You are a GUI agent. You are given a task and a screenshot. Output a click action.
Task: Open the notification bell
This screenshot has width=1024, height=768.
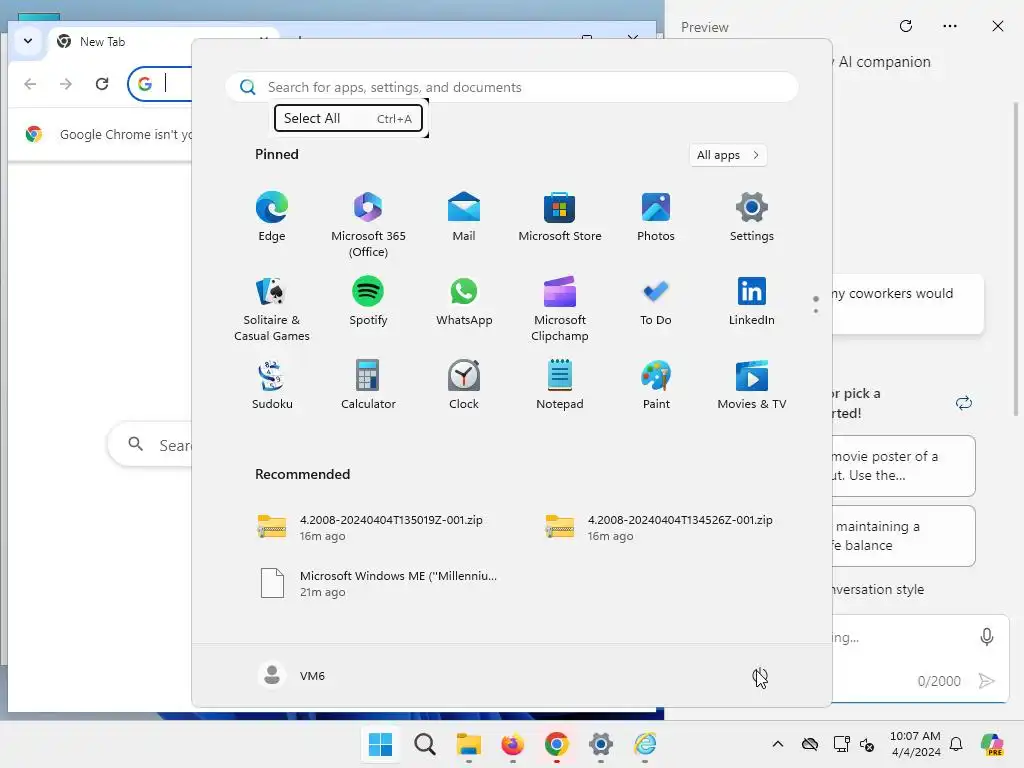[956, 744]
